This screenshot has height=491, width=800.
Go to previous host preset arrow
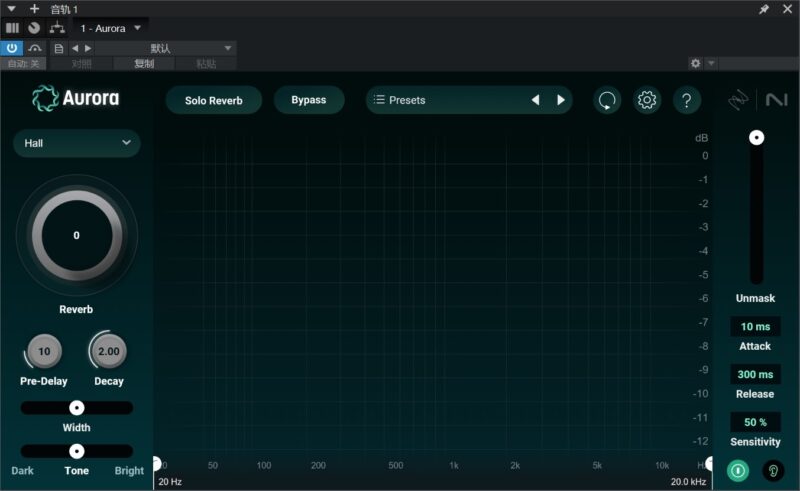(x=75, y=48)
